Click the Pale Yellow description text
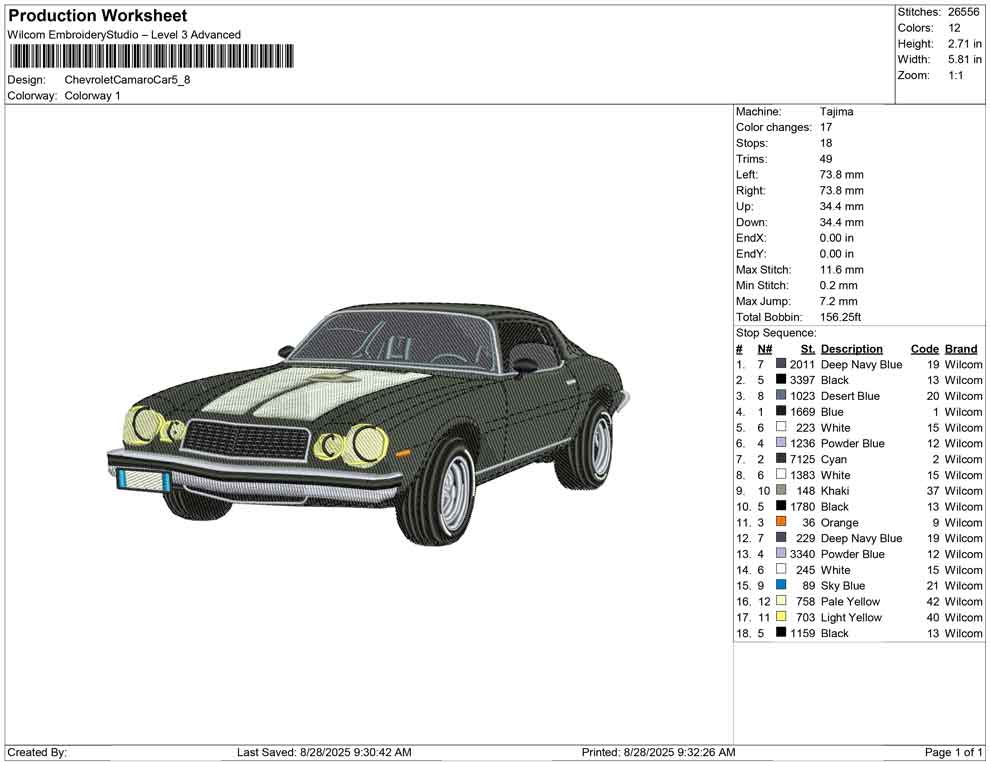 point(850,602)
